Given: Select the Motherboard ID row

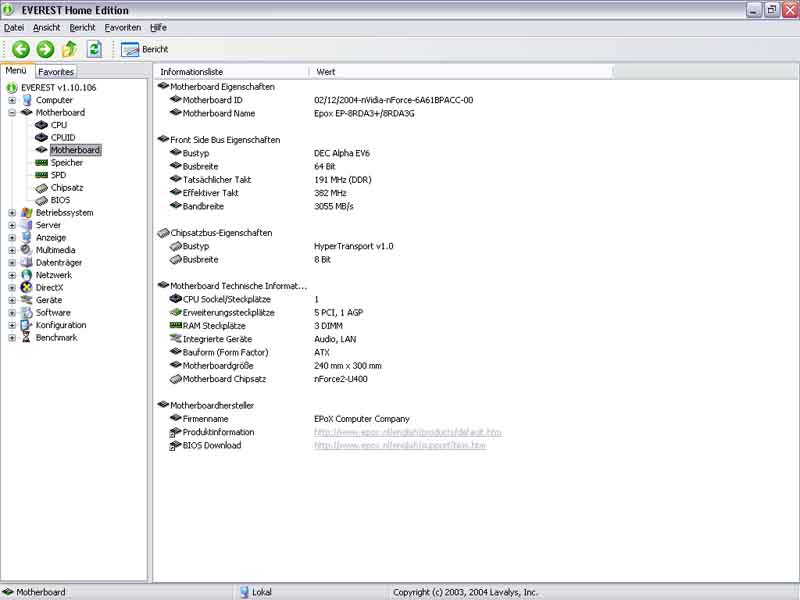Looking at the screenshot, I should point(321,100).
